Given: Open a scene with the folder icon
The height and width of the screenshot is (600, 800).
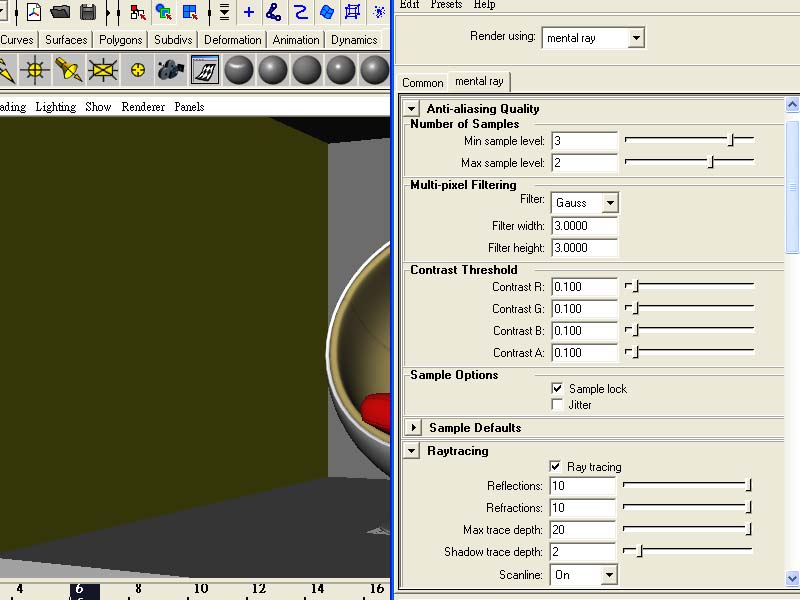Looking at the screenshot, I should coord(60,11).
